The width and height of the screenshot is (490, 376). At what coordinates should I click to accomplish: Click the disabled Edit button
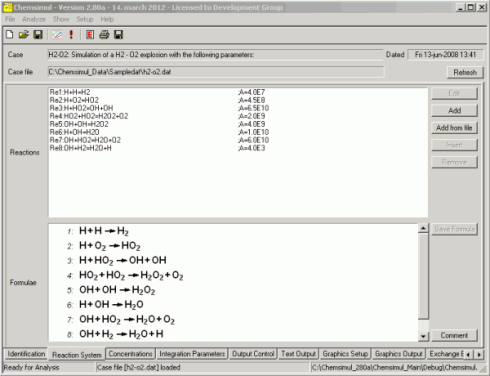point(454,93)
